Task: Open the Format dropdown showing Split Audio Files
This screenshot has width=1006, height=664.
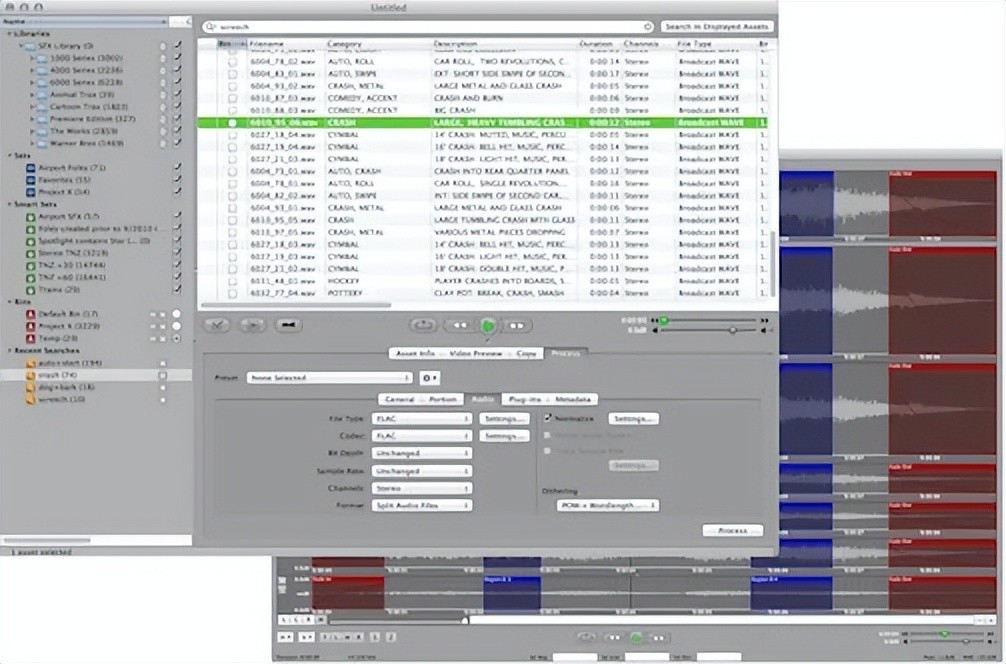Action: (422, 506)
